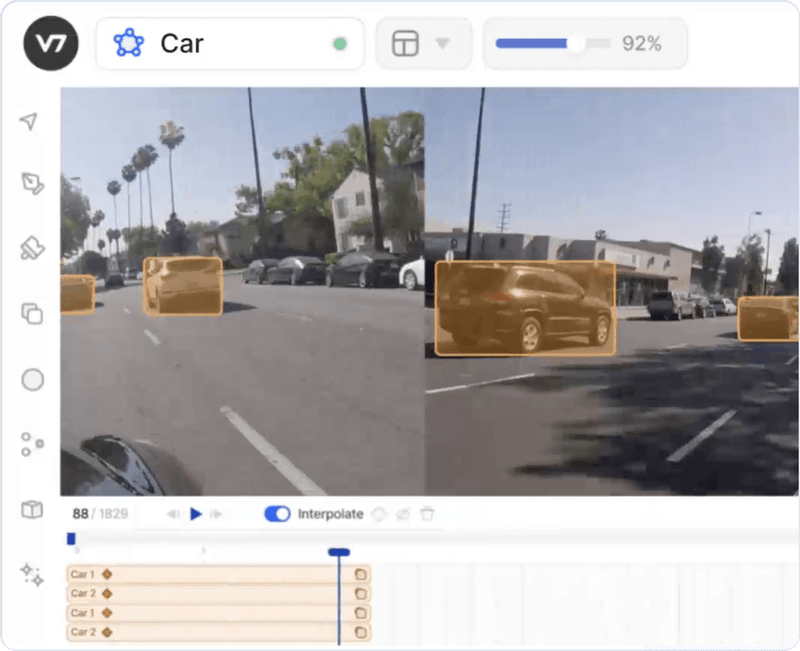Image resolution: width=800 pixels, height=651 pixels.
Task: Select the ellipse annotation tool
Action: pyautogui.click(x=31, y=380)
